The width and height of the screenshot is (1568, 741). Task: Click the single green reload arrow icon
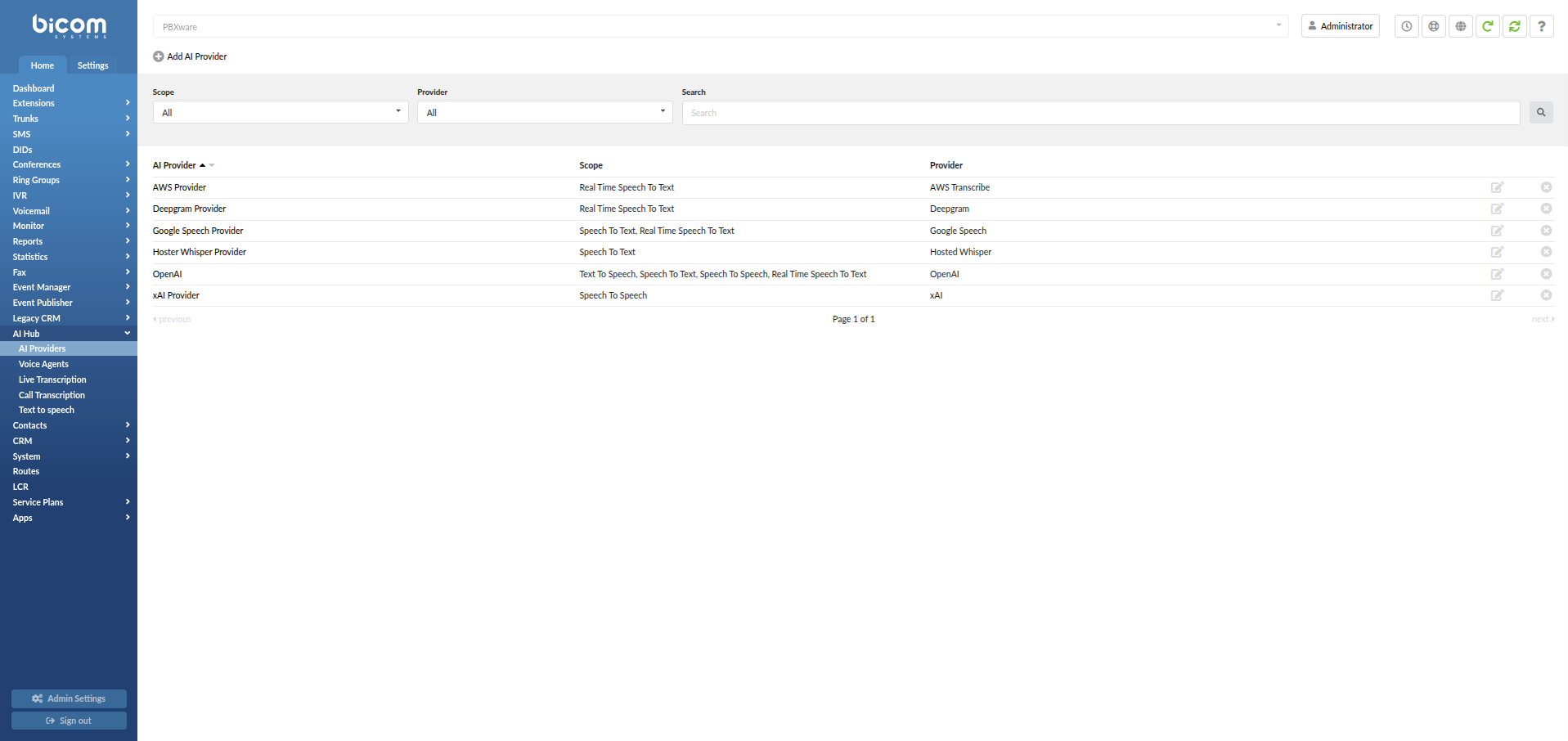pos(1487,26)
